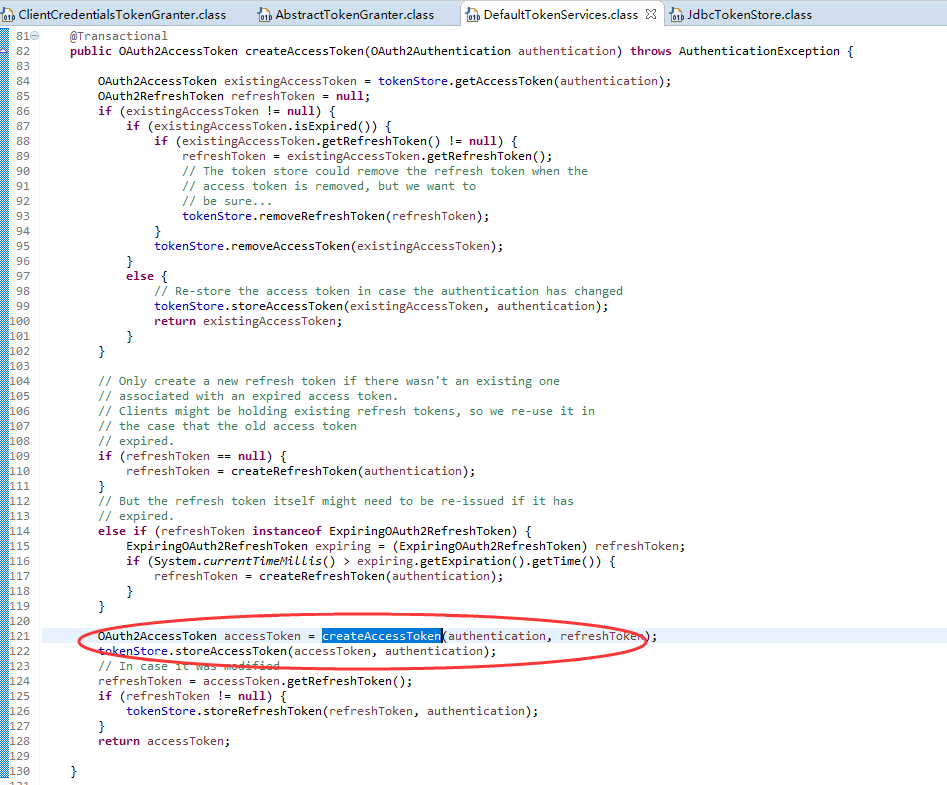
Task: Click the 'Clients might be holding' comment line
Action: point(346,411)
